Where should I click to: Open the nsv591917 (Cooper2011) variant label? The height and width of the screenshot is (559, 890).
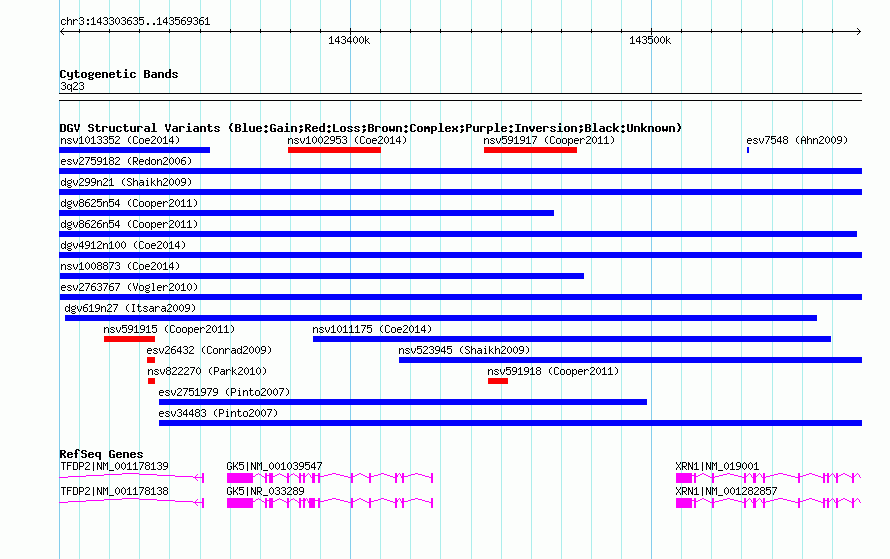(549, 140)
